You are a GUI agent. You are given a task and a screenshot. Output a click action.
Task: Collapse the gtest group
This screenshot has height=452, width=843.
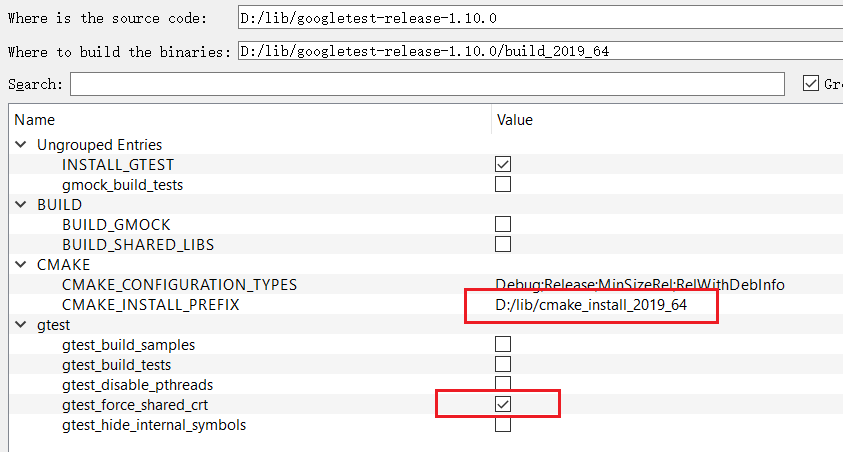point(21,325)
